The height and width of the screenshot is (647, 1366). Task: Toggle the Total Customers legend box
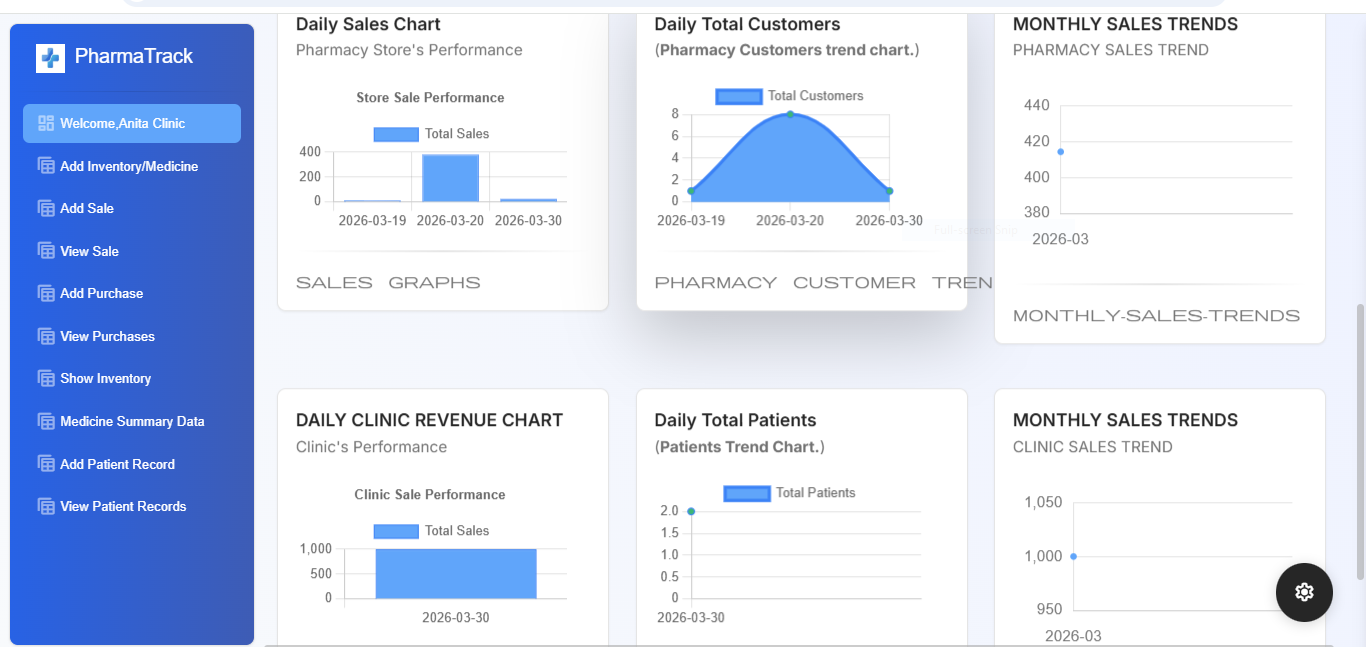click(739, 96)
